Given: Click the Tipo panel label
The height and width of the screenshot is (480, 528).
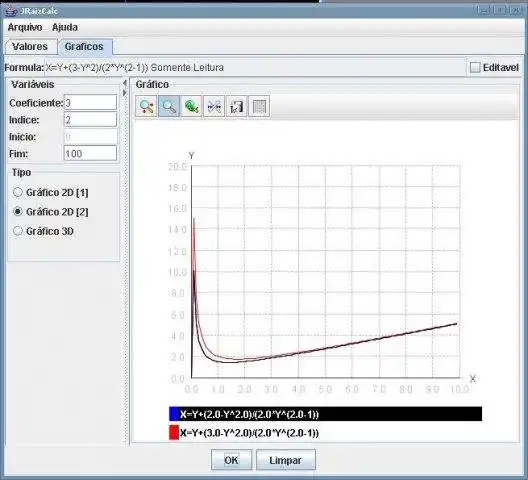Looking at the screenshot, I should [x=22, y=172].
